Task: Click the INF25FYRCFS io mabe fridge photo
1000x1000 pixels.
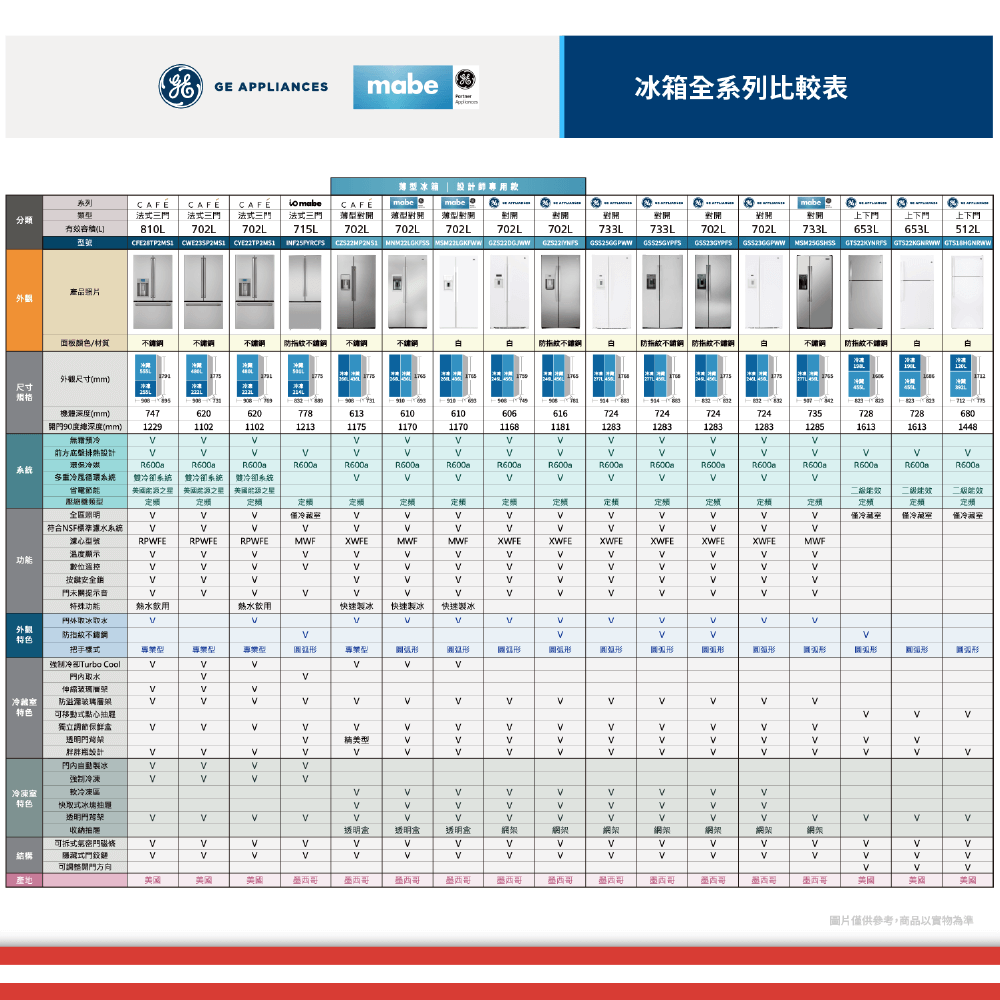Action: (306, 290)
